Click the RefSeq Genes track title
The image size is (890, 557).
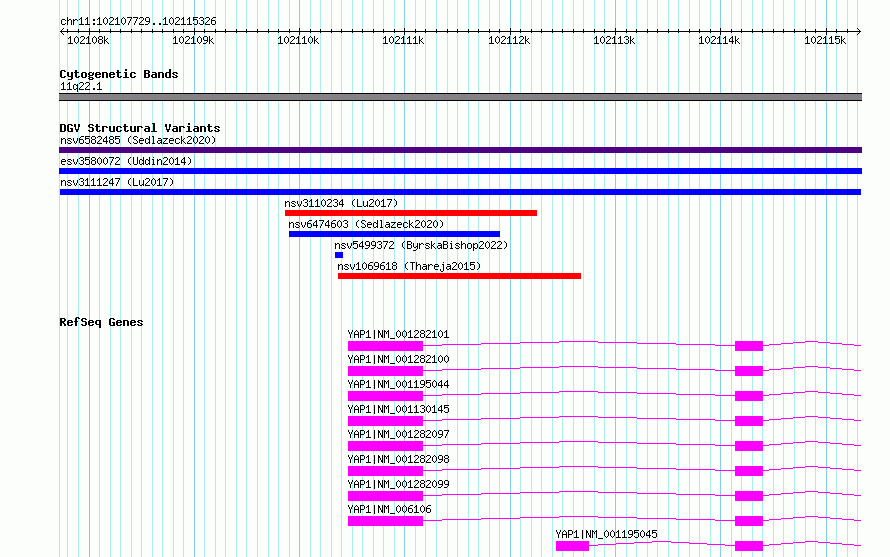tap(101, 322)
